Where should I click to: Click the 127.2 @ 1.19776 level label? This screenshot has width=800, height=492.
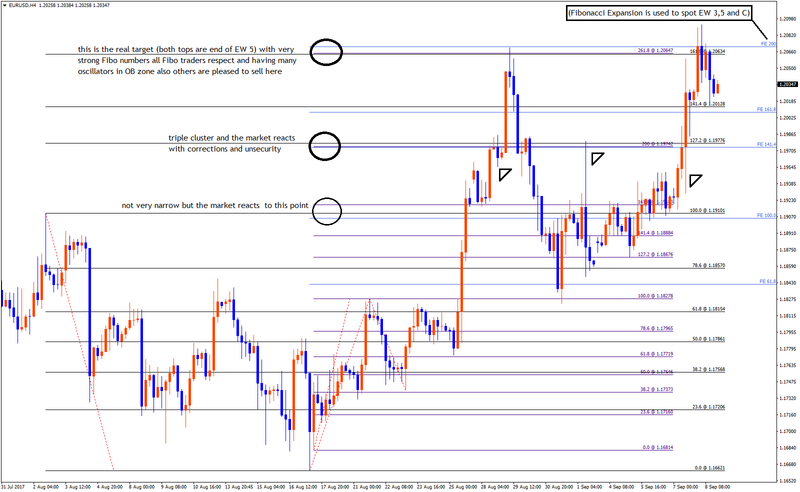707,140
